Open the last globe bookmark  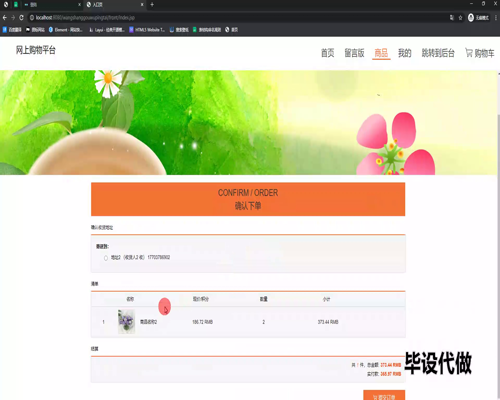pos(231,30)
